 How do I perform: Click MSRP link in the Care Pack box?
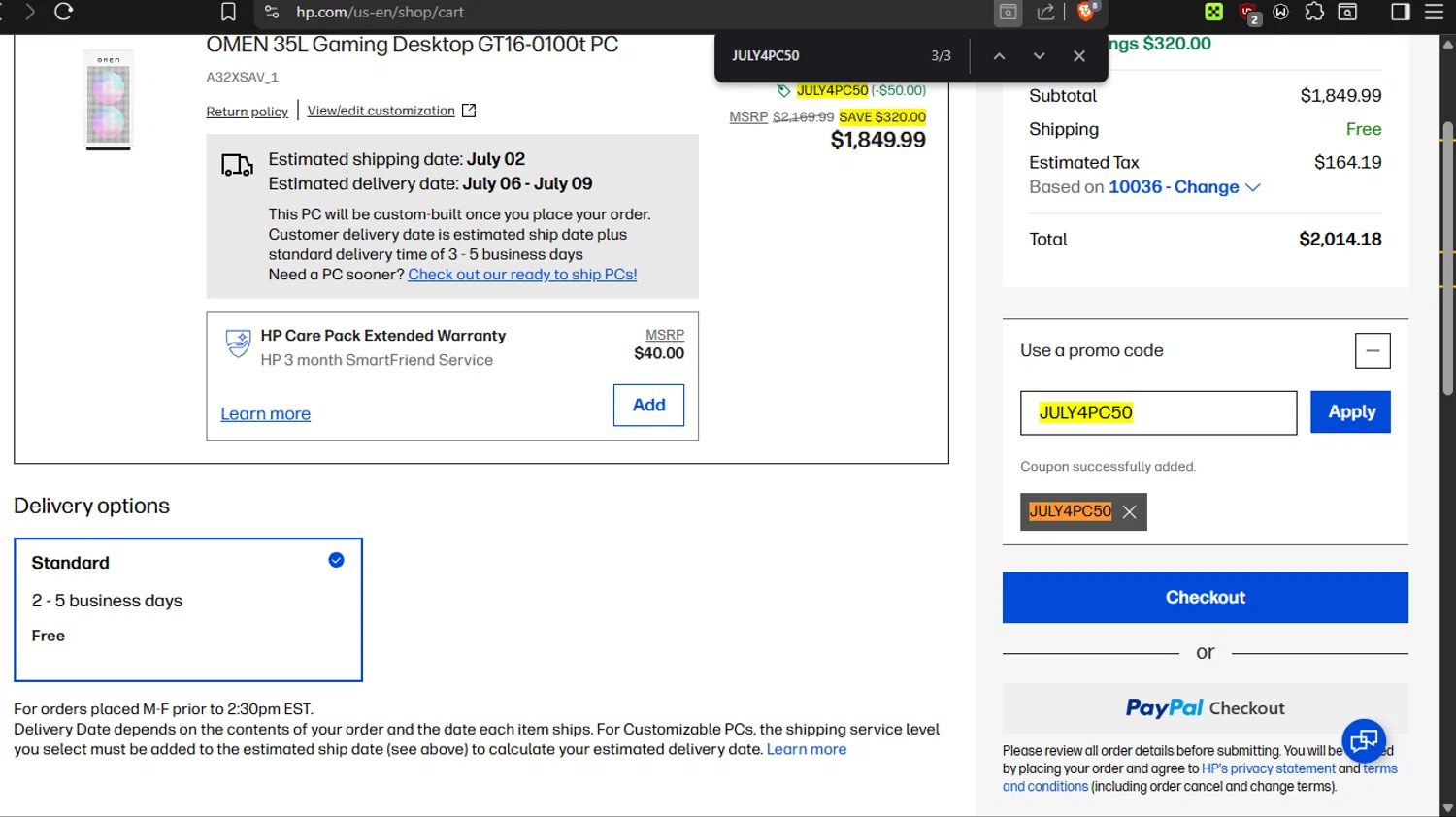pos(665,335)
